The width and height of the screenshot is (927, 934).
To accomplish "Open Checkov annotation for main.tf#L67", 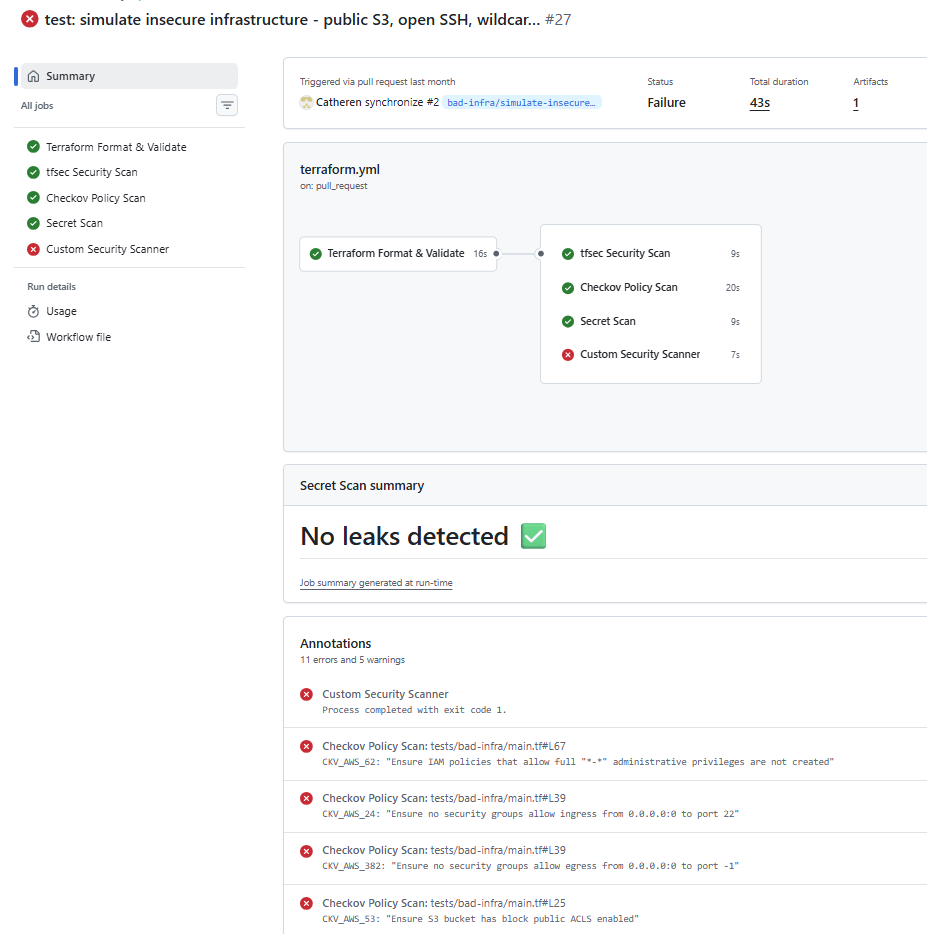I will coord(444,746).
